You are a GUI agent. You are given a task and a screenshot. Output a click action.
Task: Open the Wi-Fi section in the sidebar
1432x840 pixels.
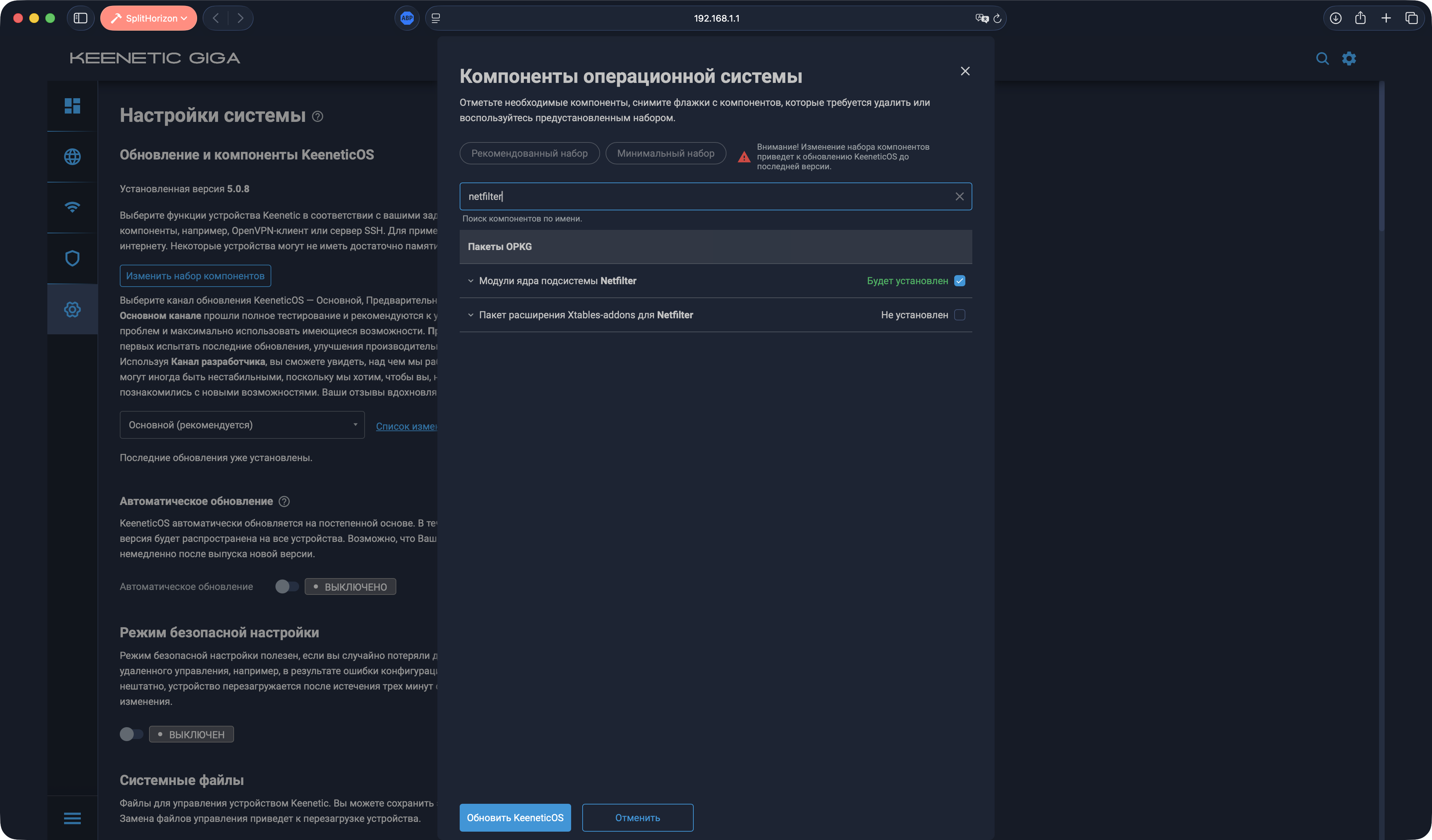[x=72, y=207]
